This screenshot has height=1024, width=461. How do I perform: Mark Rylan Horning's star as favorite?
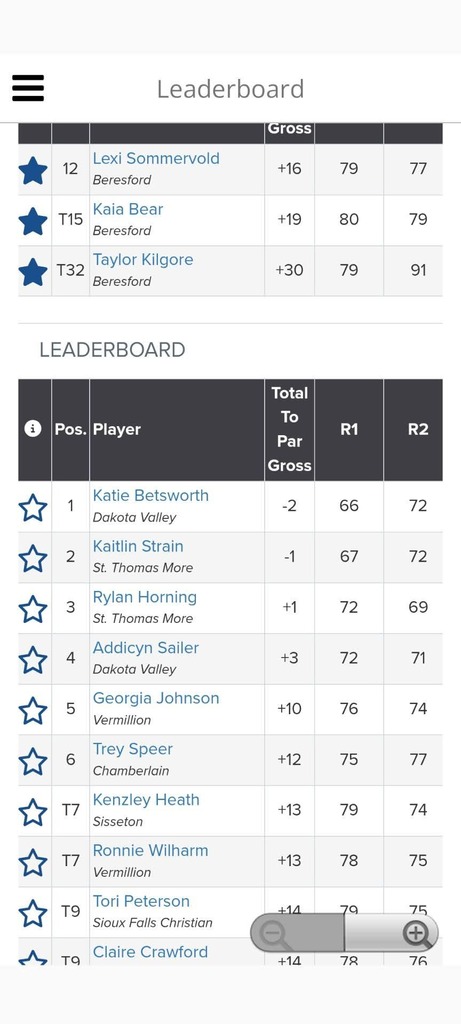tap(33, 609)
